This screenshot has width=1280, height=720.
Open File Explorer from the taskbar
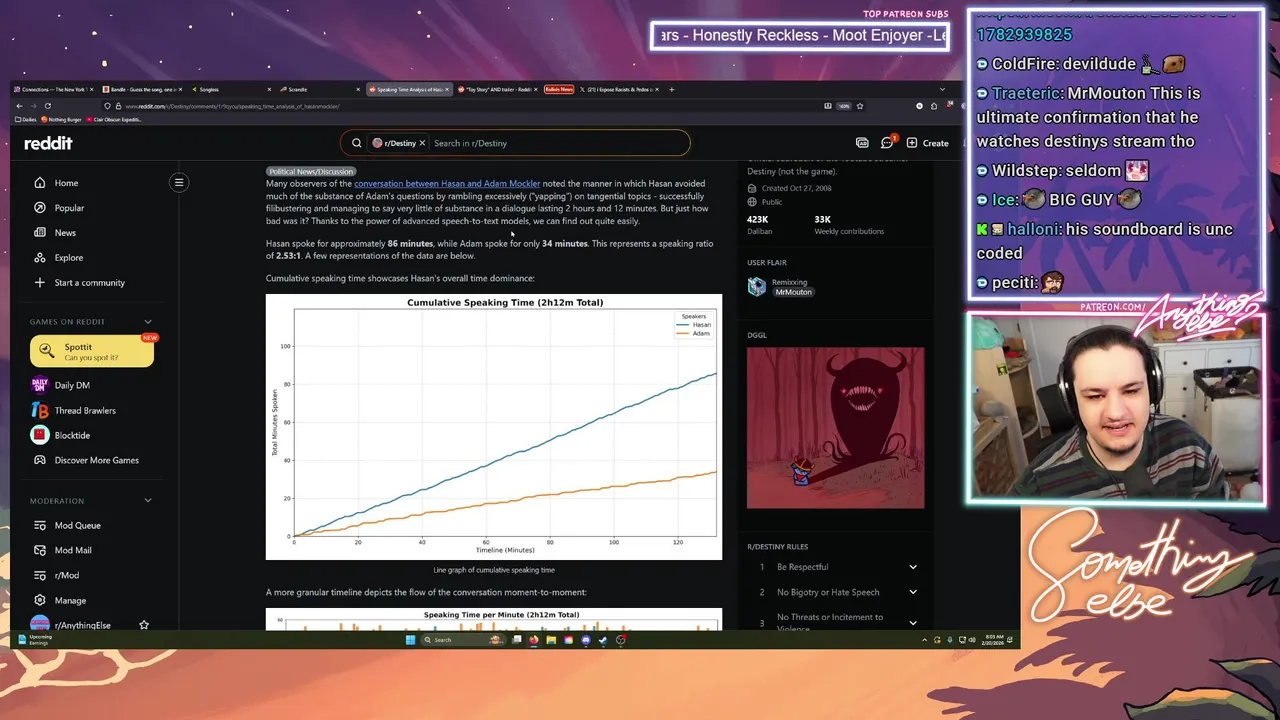click(x=551, y=640)
